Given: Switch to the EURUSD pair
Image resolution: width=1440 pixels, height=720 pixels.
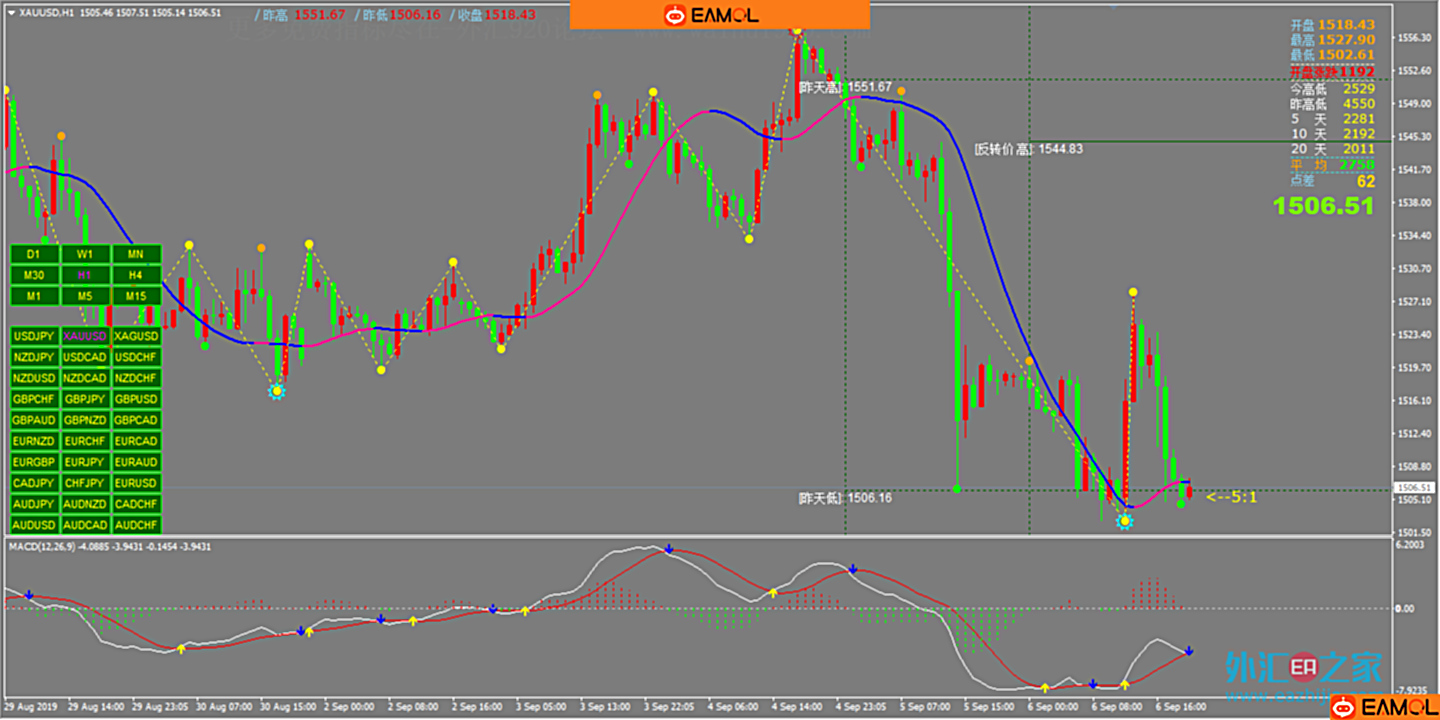Looking at the screenshot, I should tap(136, 483).
